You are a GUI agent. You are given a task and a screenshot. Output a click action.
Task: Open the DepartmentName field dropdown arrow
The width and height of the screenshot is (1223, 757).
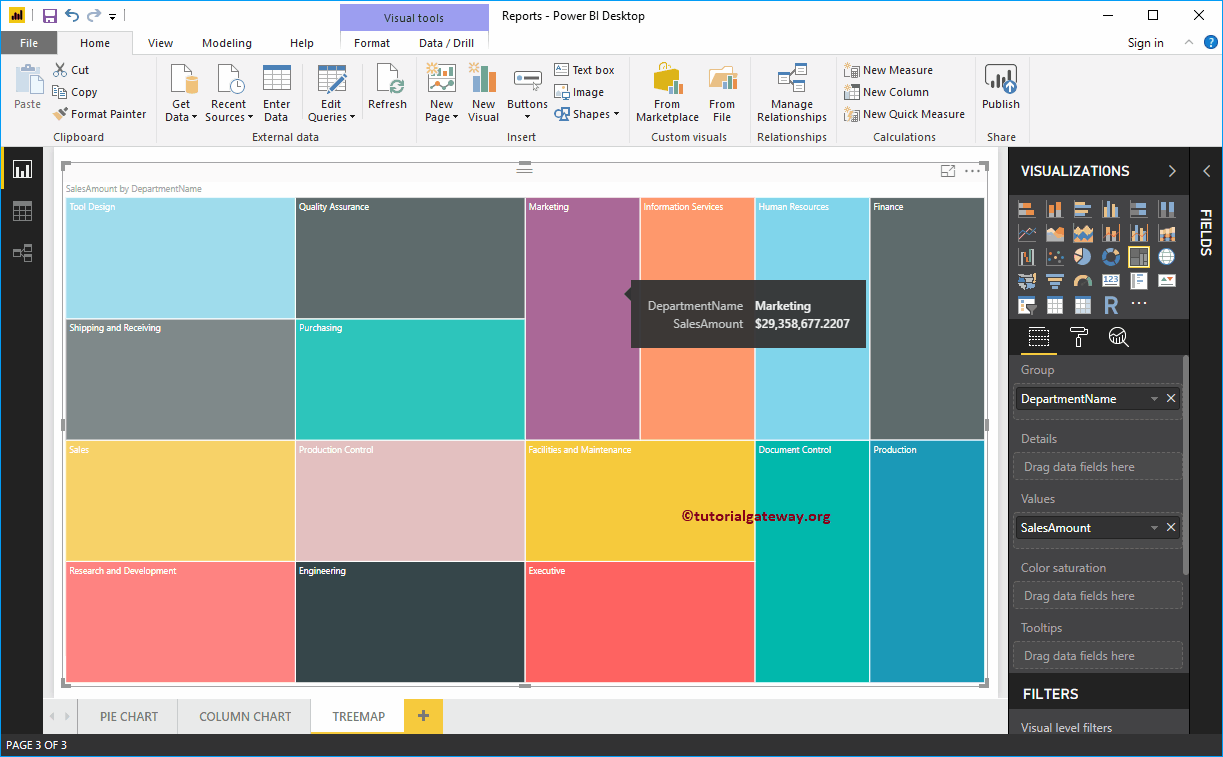click(x=1154, y=399)
